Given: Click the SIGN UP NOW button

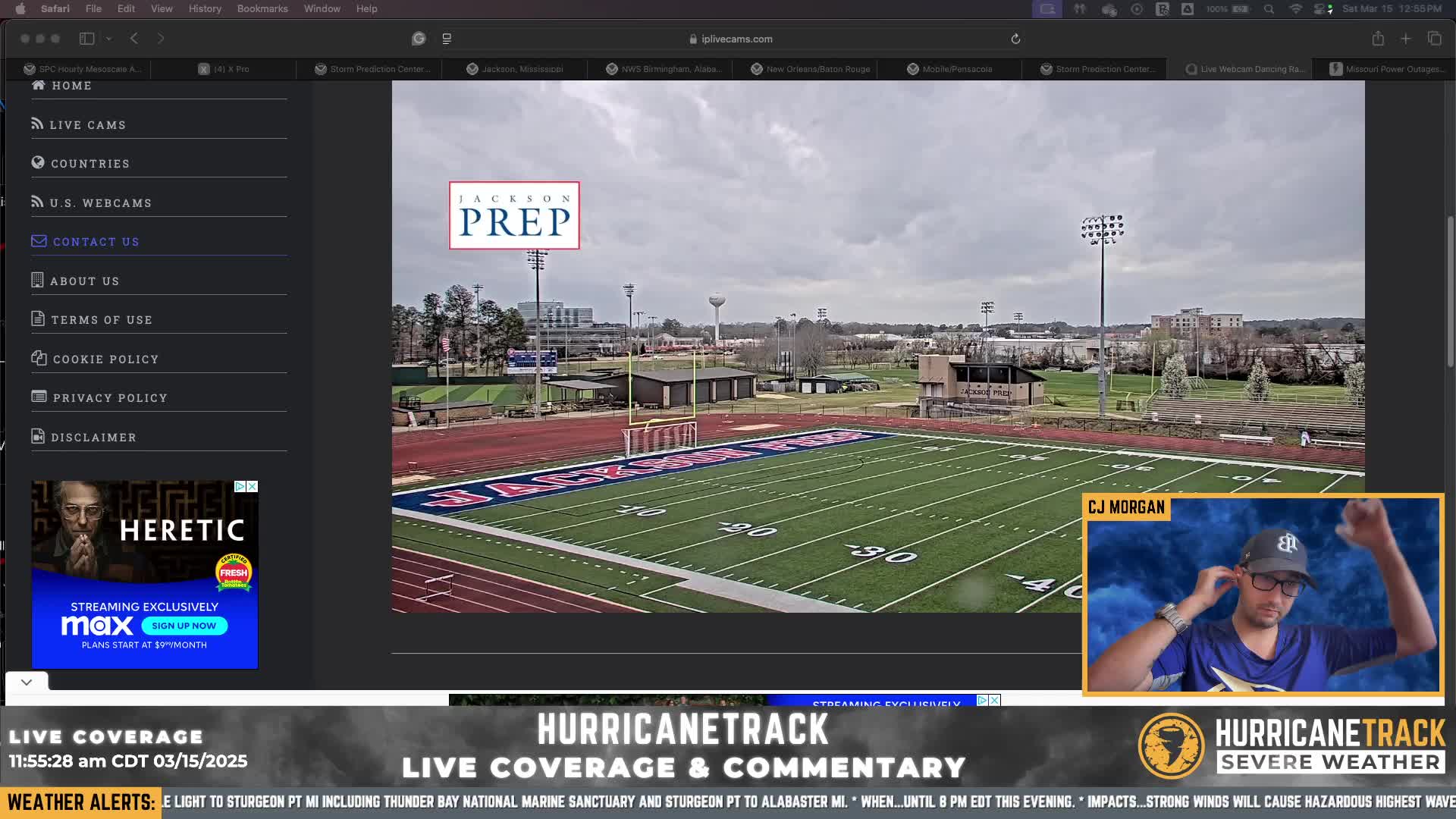Looking at the screenshot, I should click(x=184, y=626).
